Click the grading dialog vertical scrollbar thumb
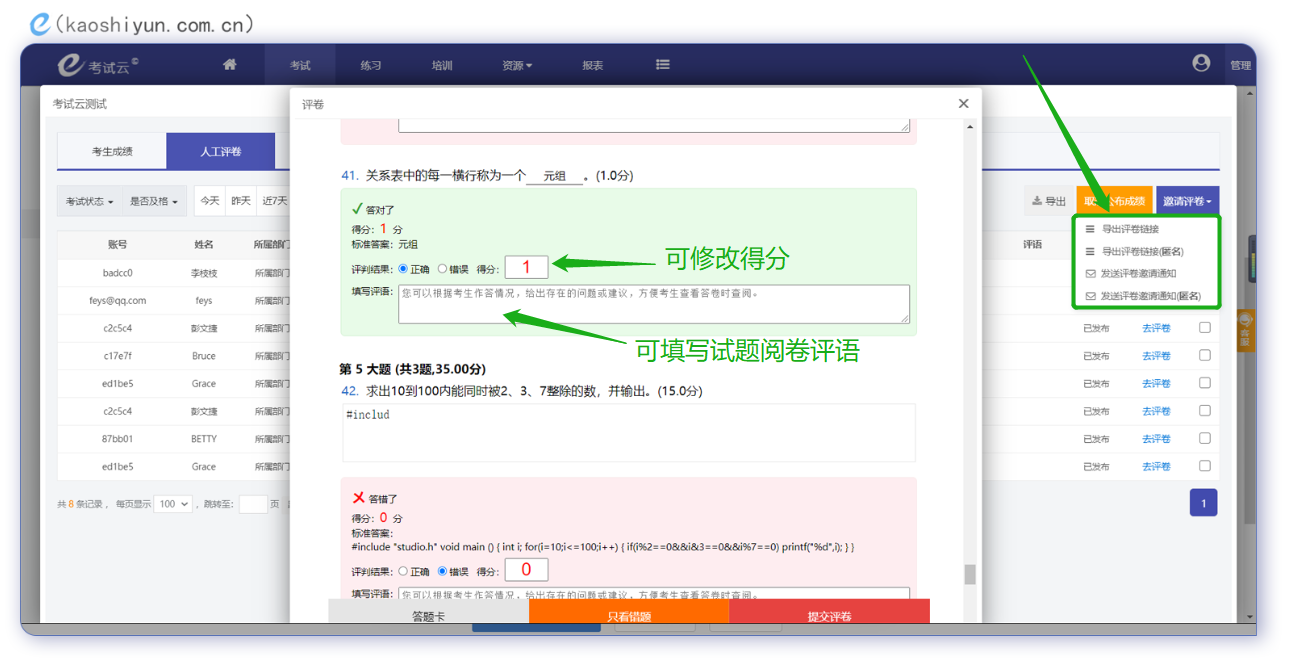 pyautogui.click(x=969, y=574)
